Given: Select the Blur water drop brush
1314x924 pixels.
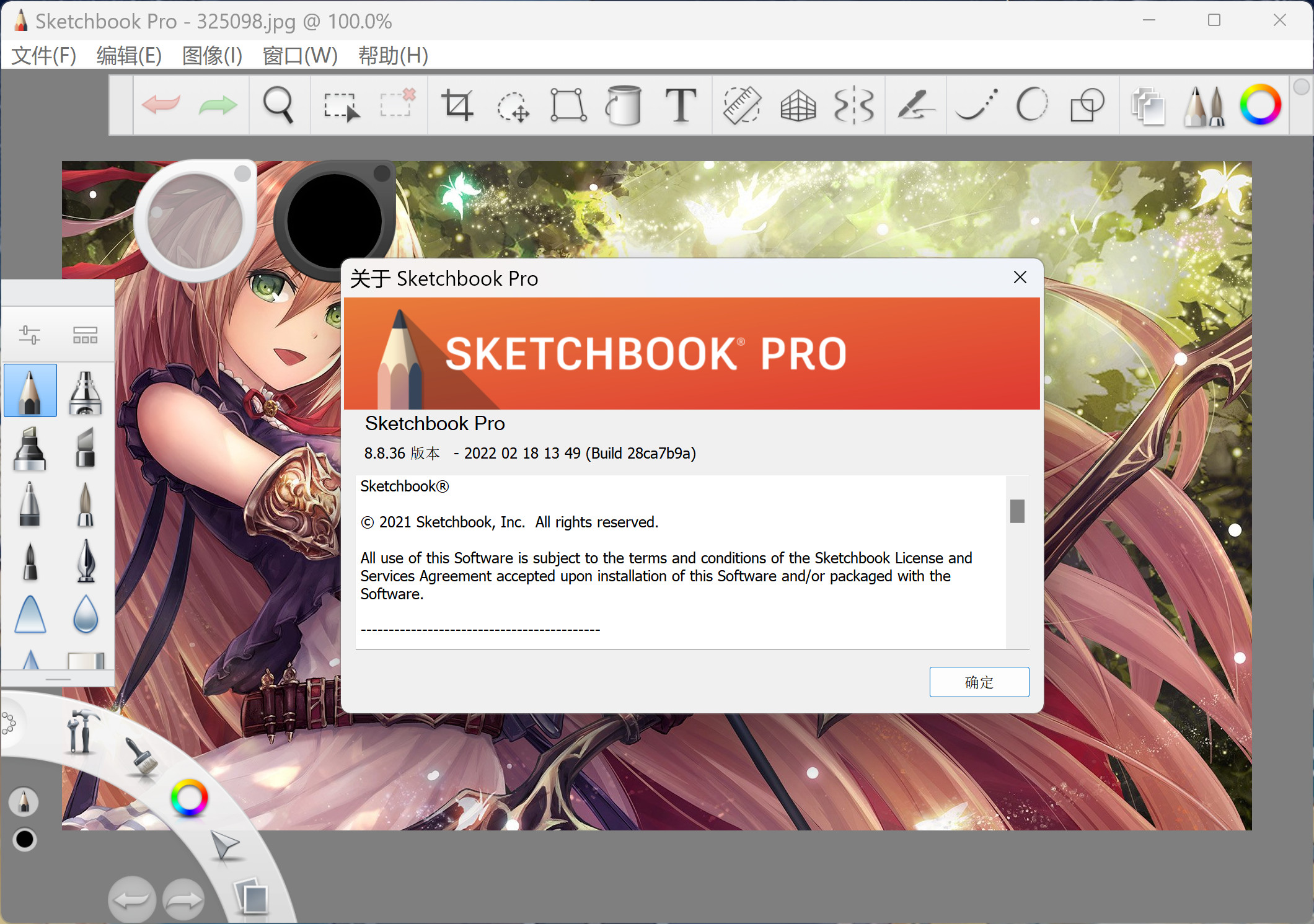Looking at the screenshot, I should (x=86, y=614).
